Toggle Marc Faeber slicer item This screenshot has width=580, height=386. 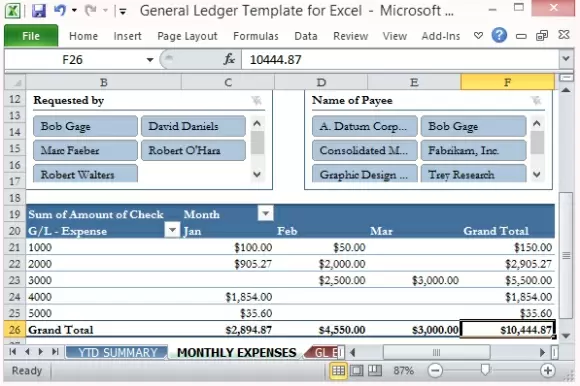click(85, 150)
